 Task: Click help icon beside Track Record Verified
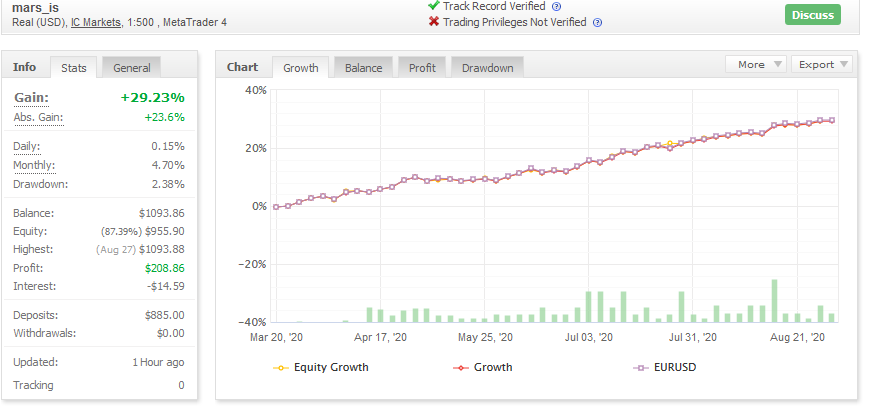tap(557, 7)
